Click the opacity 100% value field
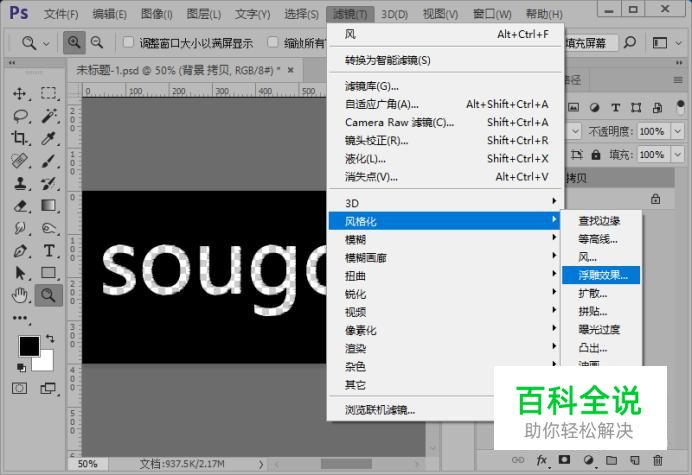The image size is (692, 475). (x=652, y=131)
